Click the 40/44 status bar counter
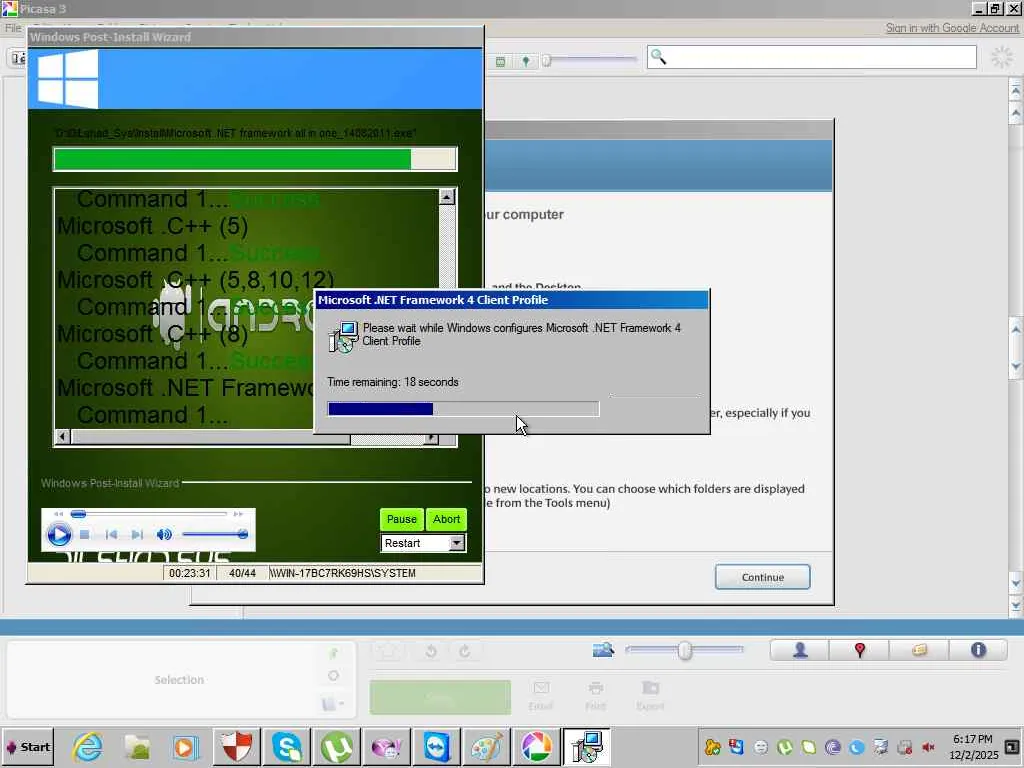This screenshot has height=768, width=1024. (242, 573)
